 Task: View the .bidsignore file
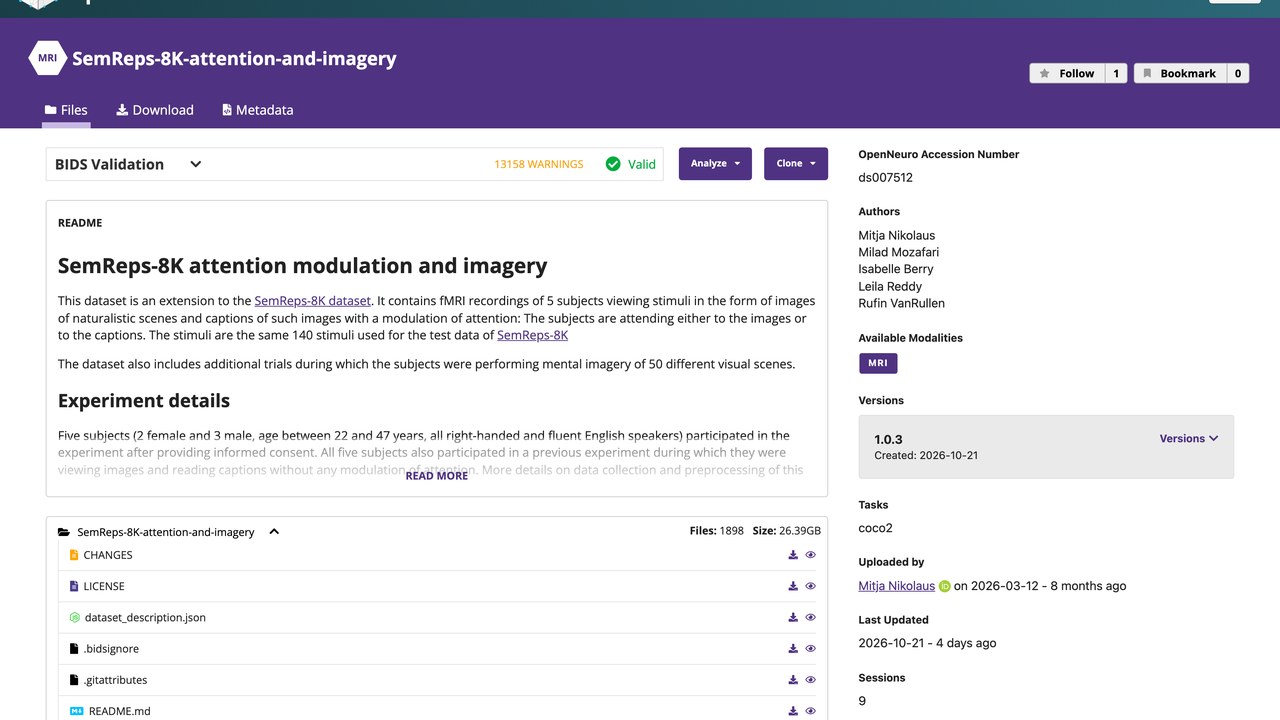[x=811, y=649]
